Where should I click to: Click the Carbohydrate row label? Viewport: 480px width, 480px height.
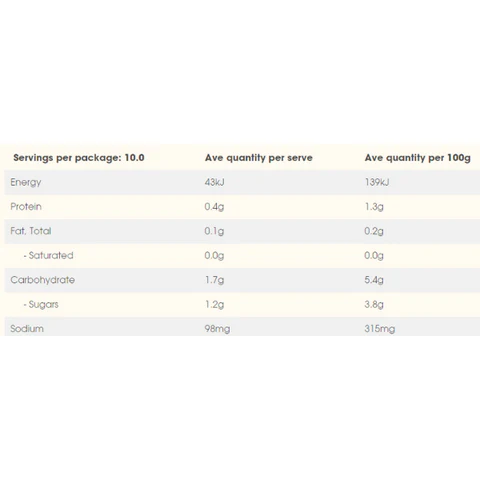(x=42, y=280)
